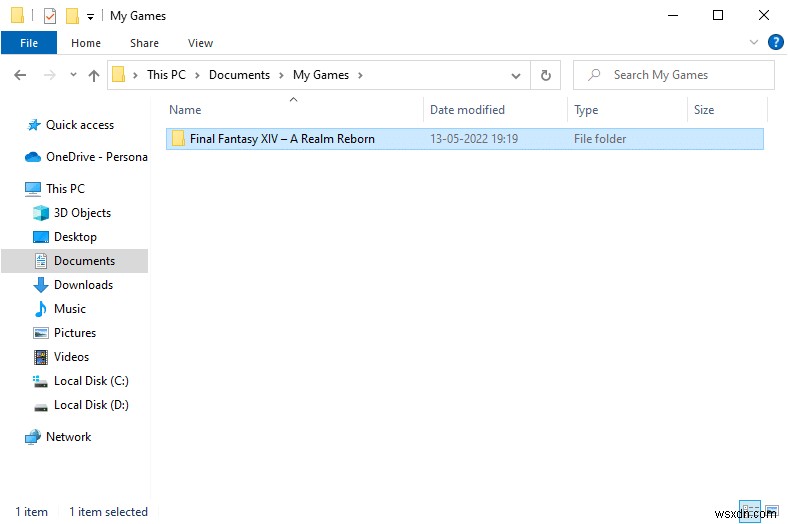Open the Quick Access Toolbar customize dropdown
This screenshot has height=524, width=788.
91,17
